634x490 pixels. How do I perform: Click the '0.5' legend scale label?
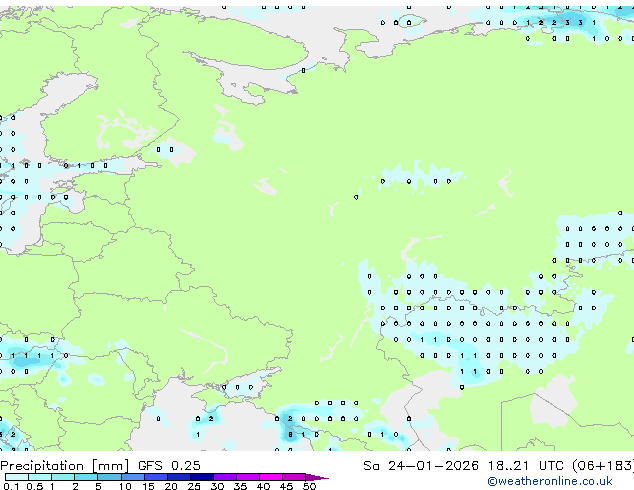34,486
